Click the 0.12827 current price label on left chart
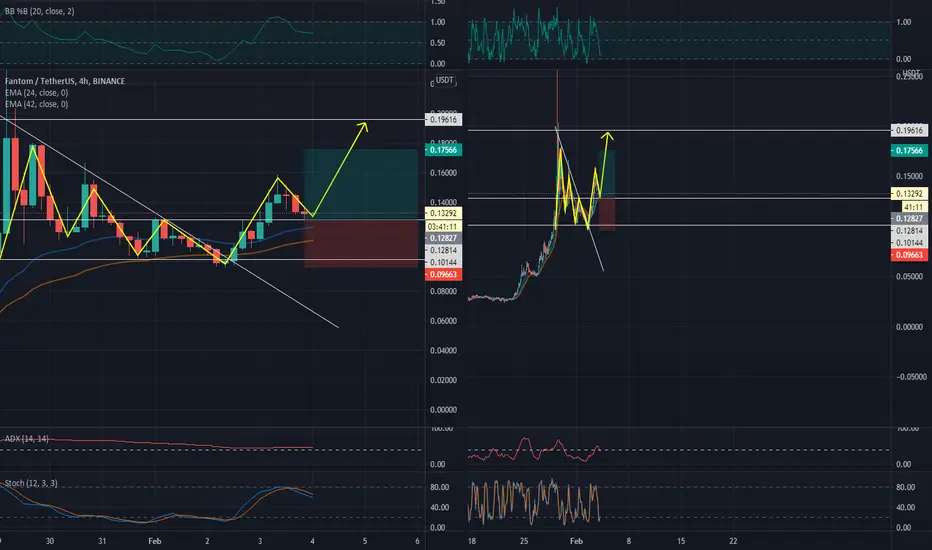 443,238
